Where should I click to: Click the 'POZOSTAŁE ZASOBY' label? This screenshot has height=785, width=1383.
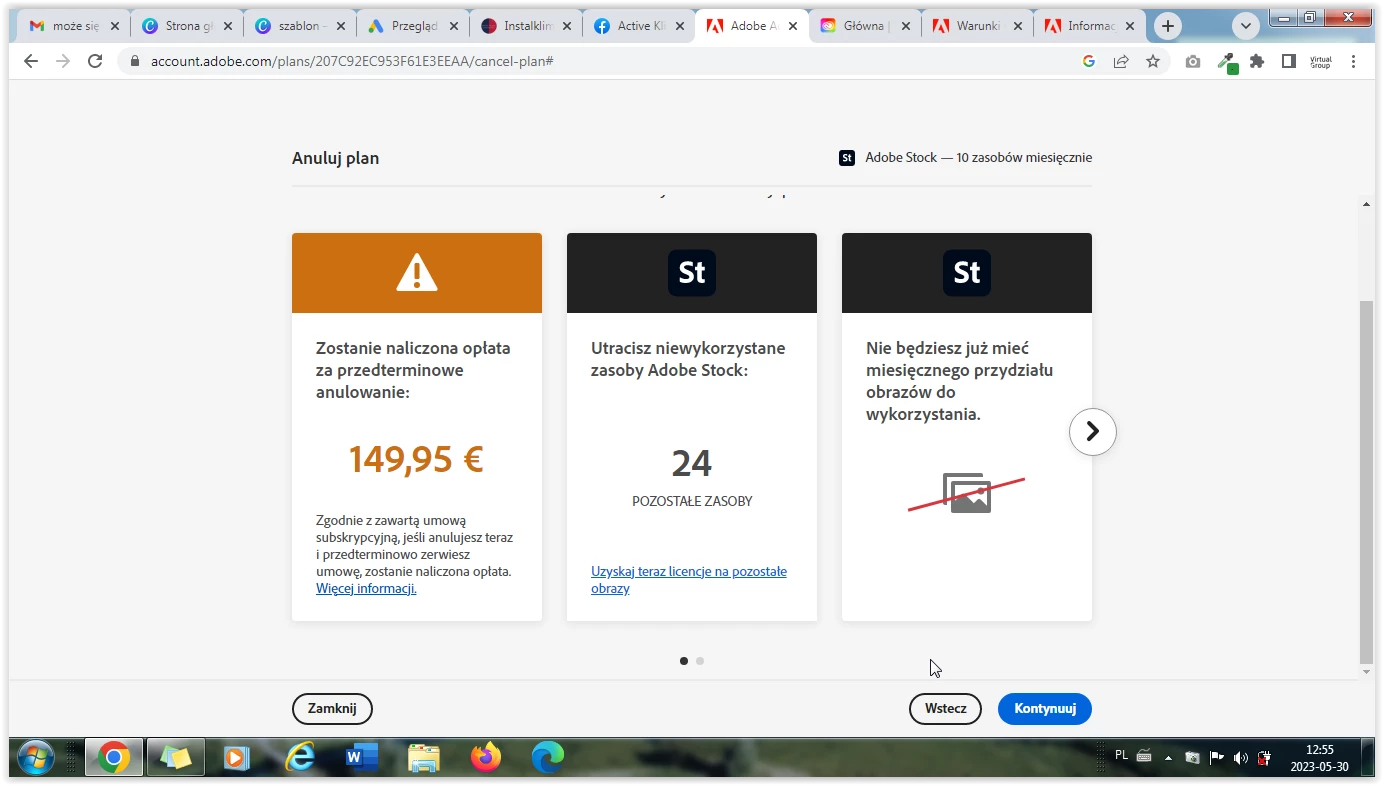(692, 501)
